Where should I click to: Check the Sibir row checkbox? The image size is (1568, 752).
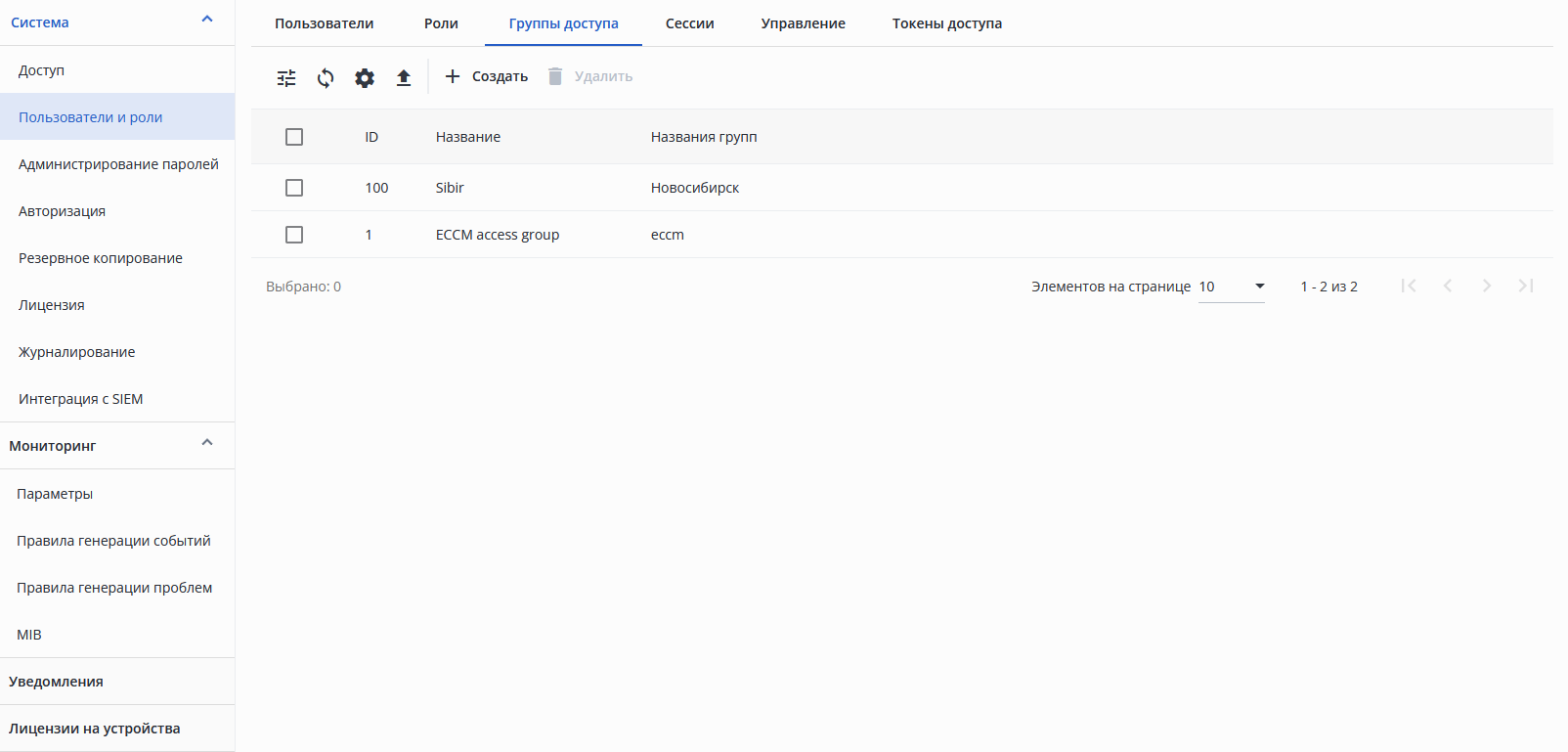[294, 188]
